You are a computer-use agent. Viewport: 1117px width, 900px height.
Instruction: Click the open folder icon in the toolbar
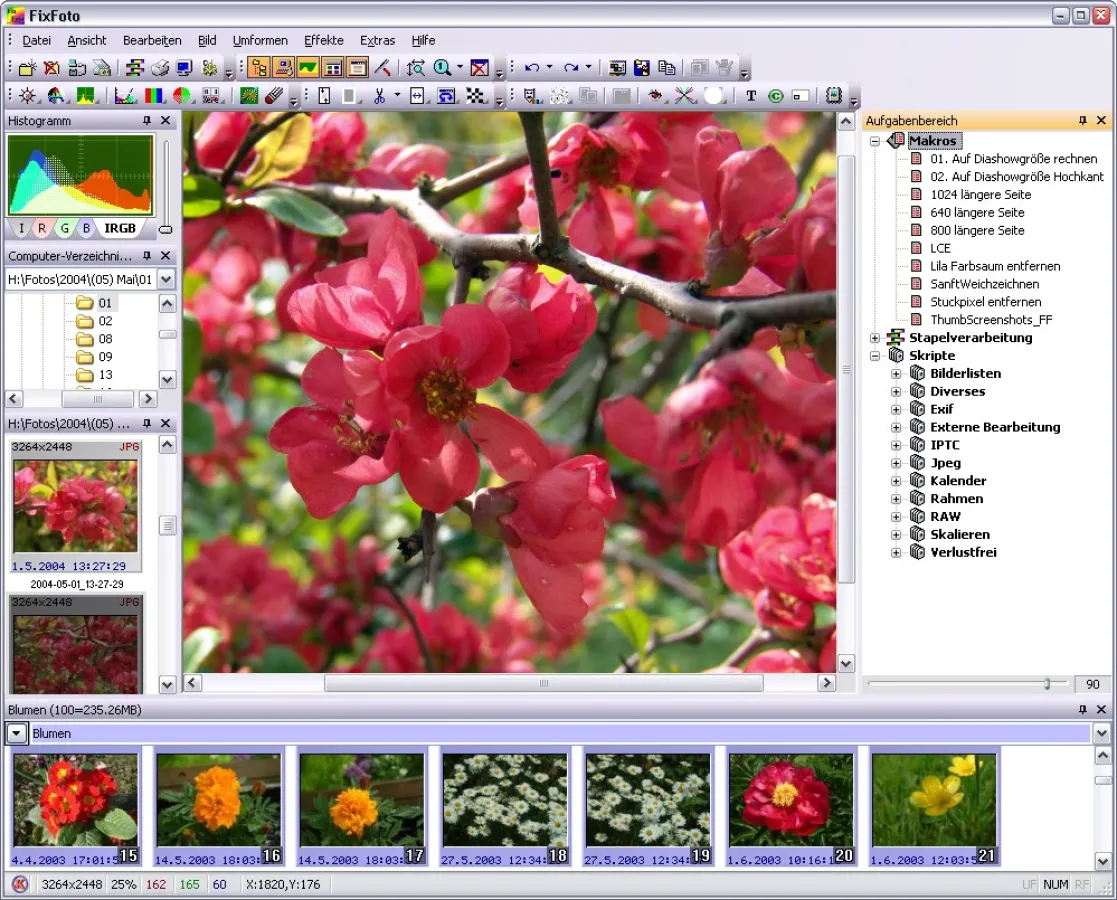coord(27,68)
